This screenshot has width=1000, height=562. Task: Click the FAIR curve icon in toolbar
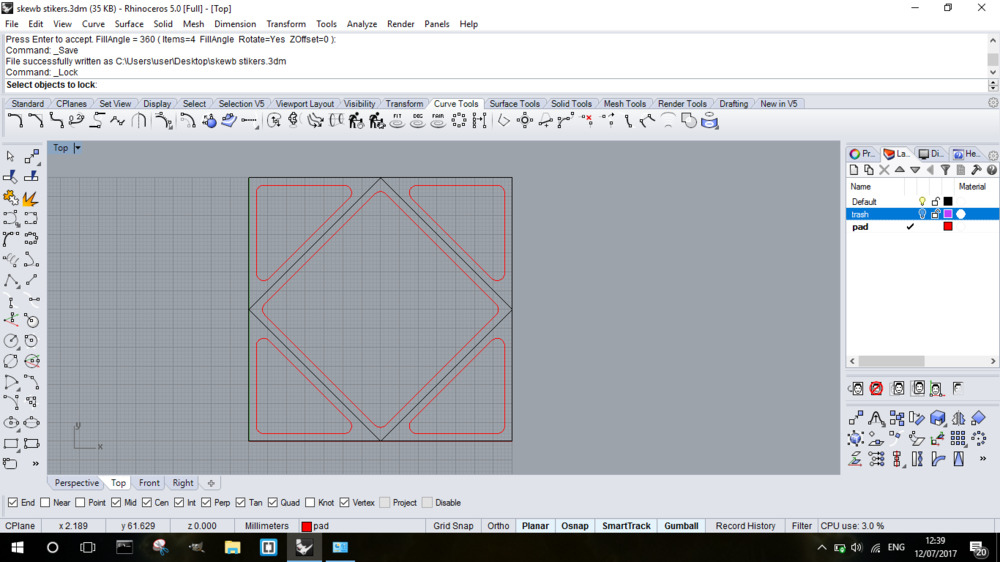coord(438,121)
